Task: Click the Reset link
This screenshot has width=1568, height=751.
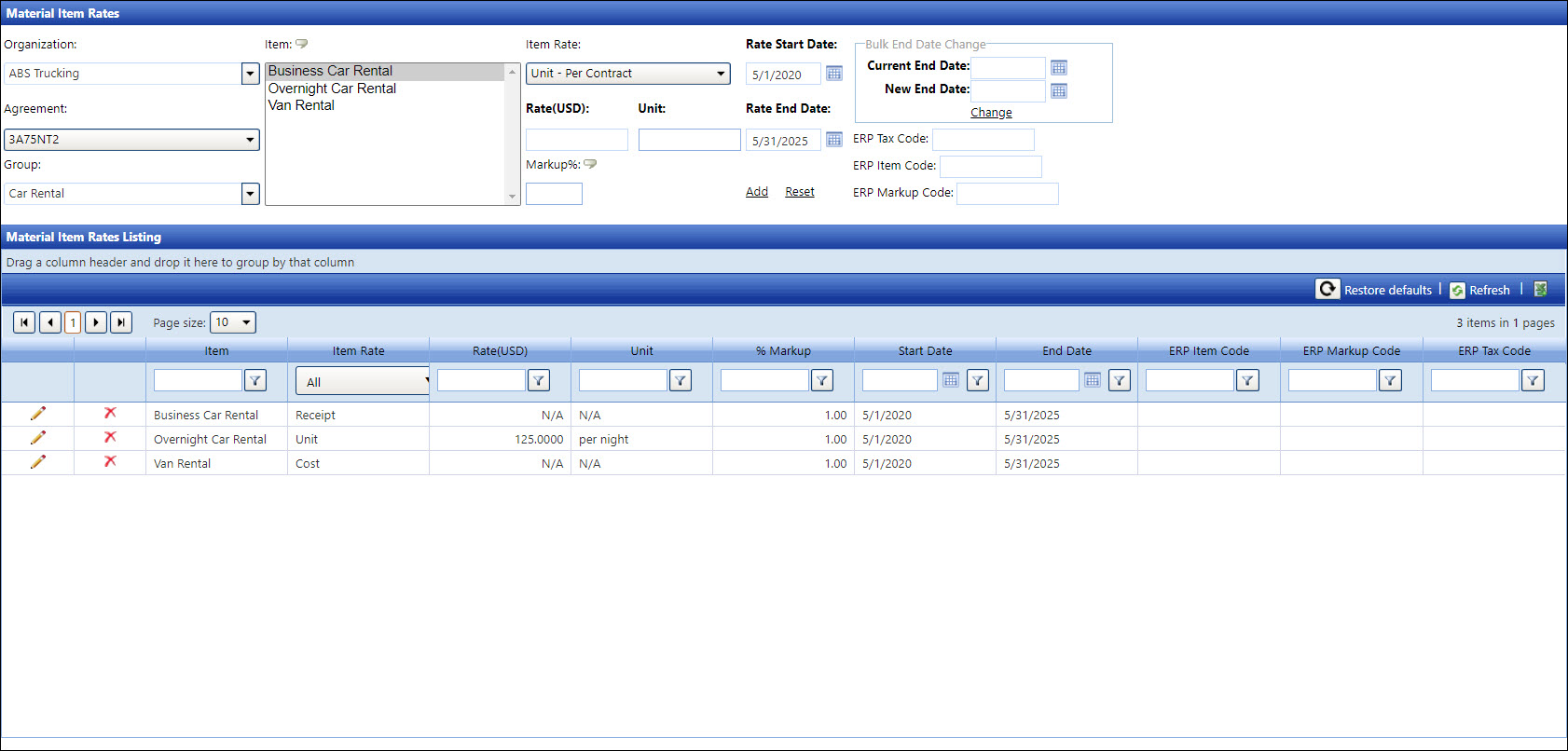Action: [x=799, y=192]
